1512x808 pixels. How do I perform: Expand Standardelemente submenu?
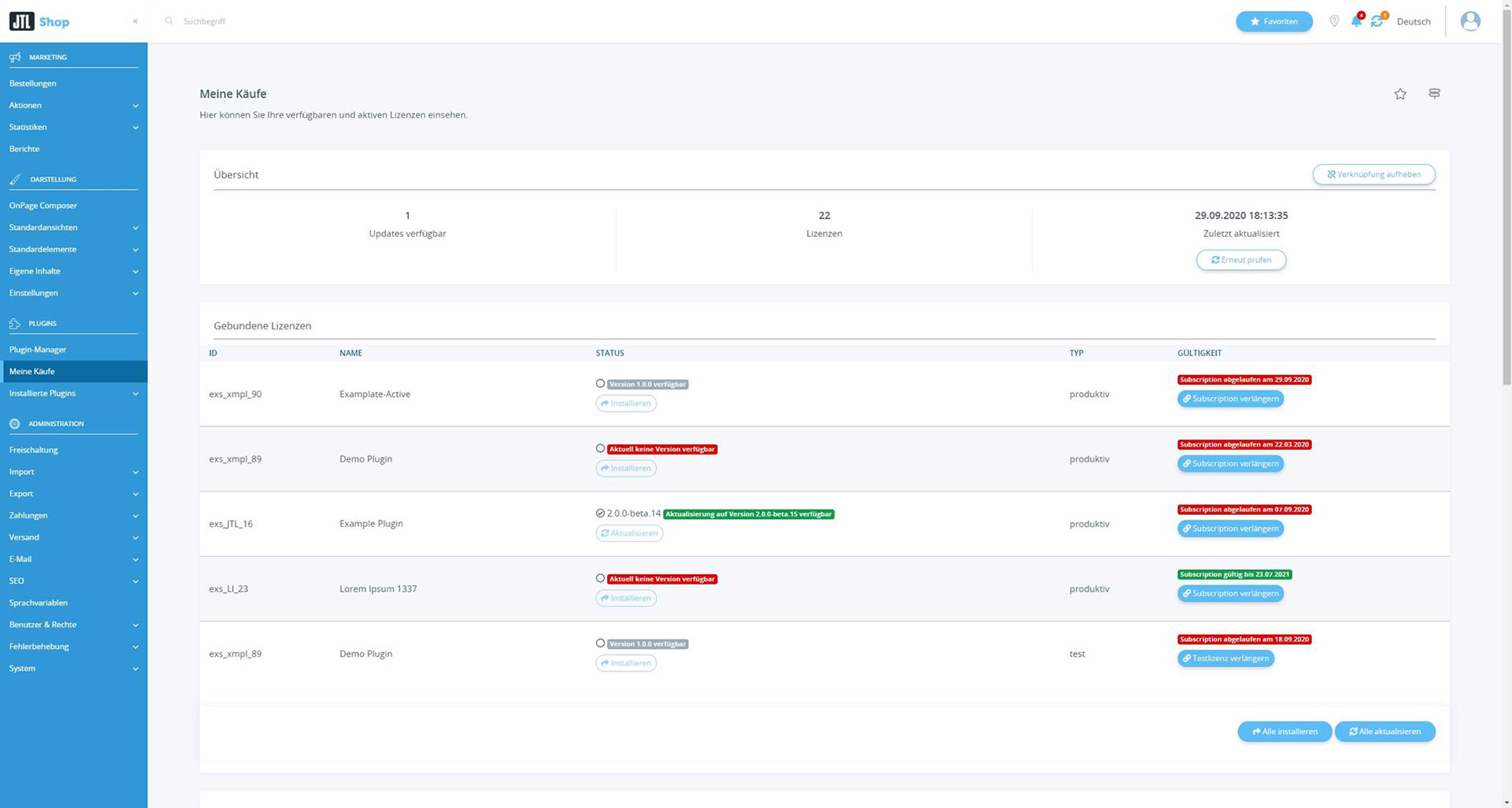(x=74, y=249)
